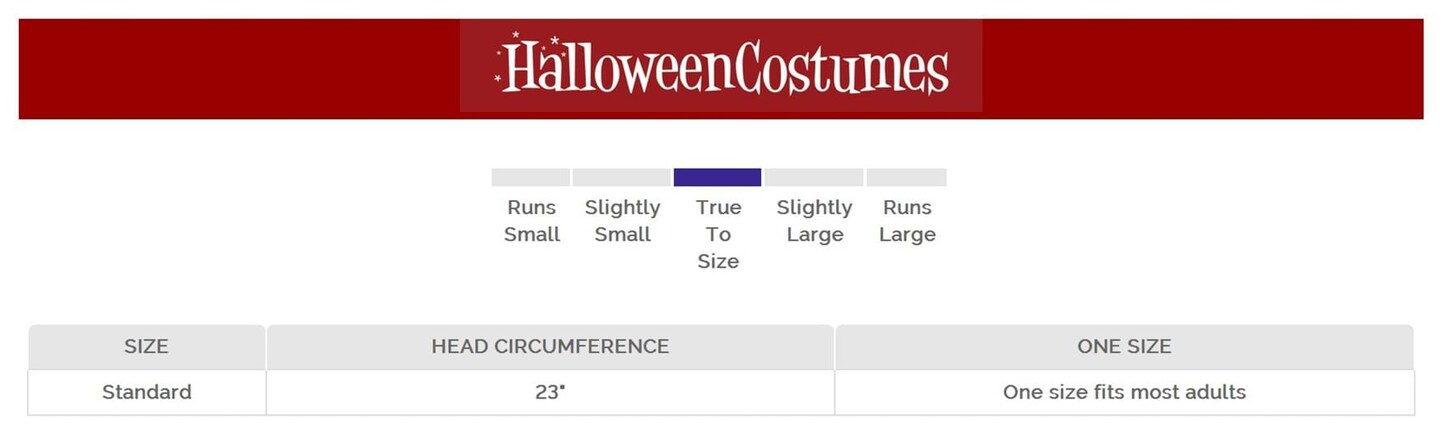Select the Runs Large fit label
Viewport: 1440px width, 443px height.
[x=907, y=221]
